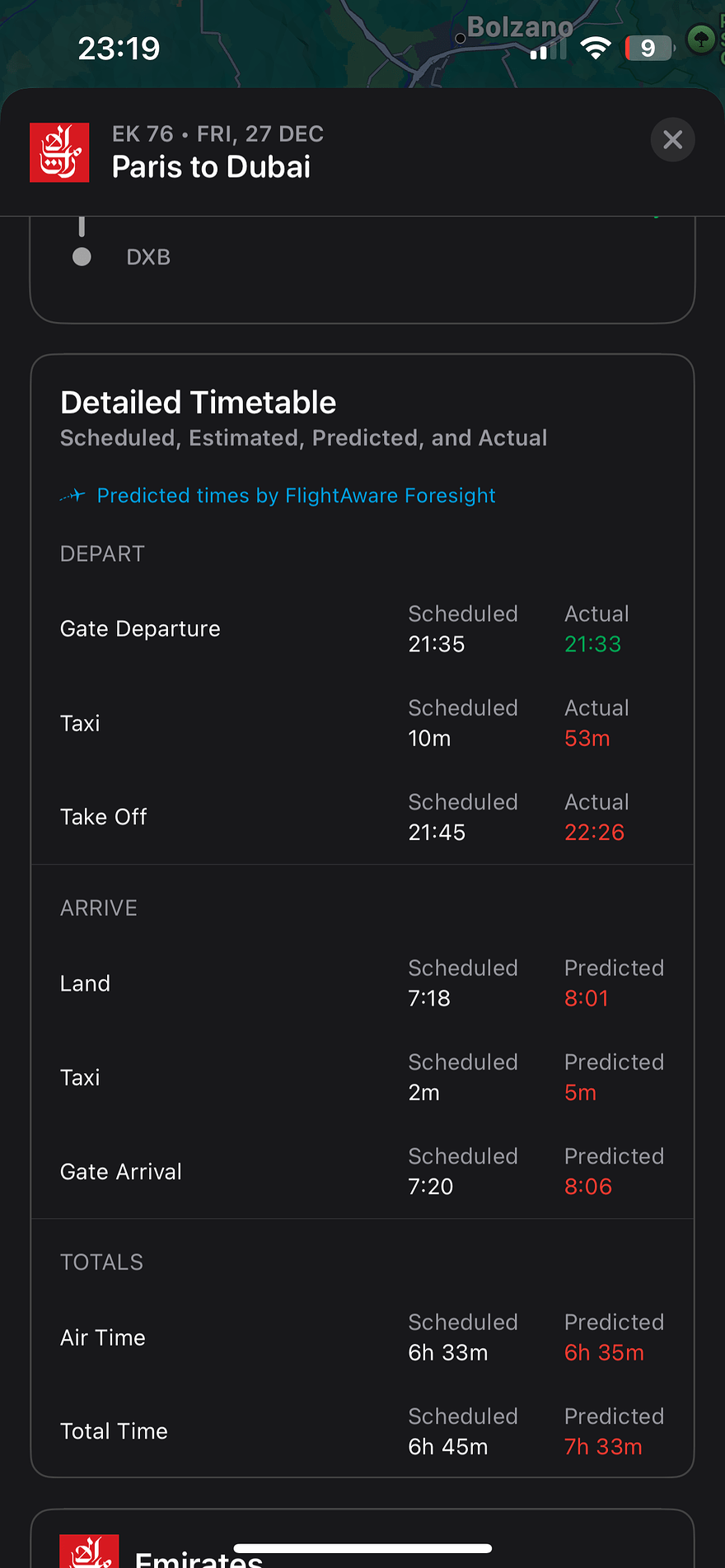Tap the actual Take Off time 22:26

click(594, 833)
